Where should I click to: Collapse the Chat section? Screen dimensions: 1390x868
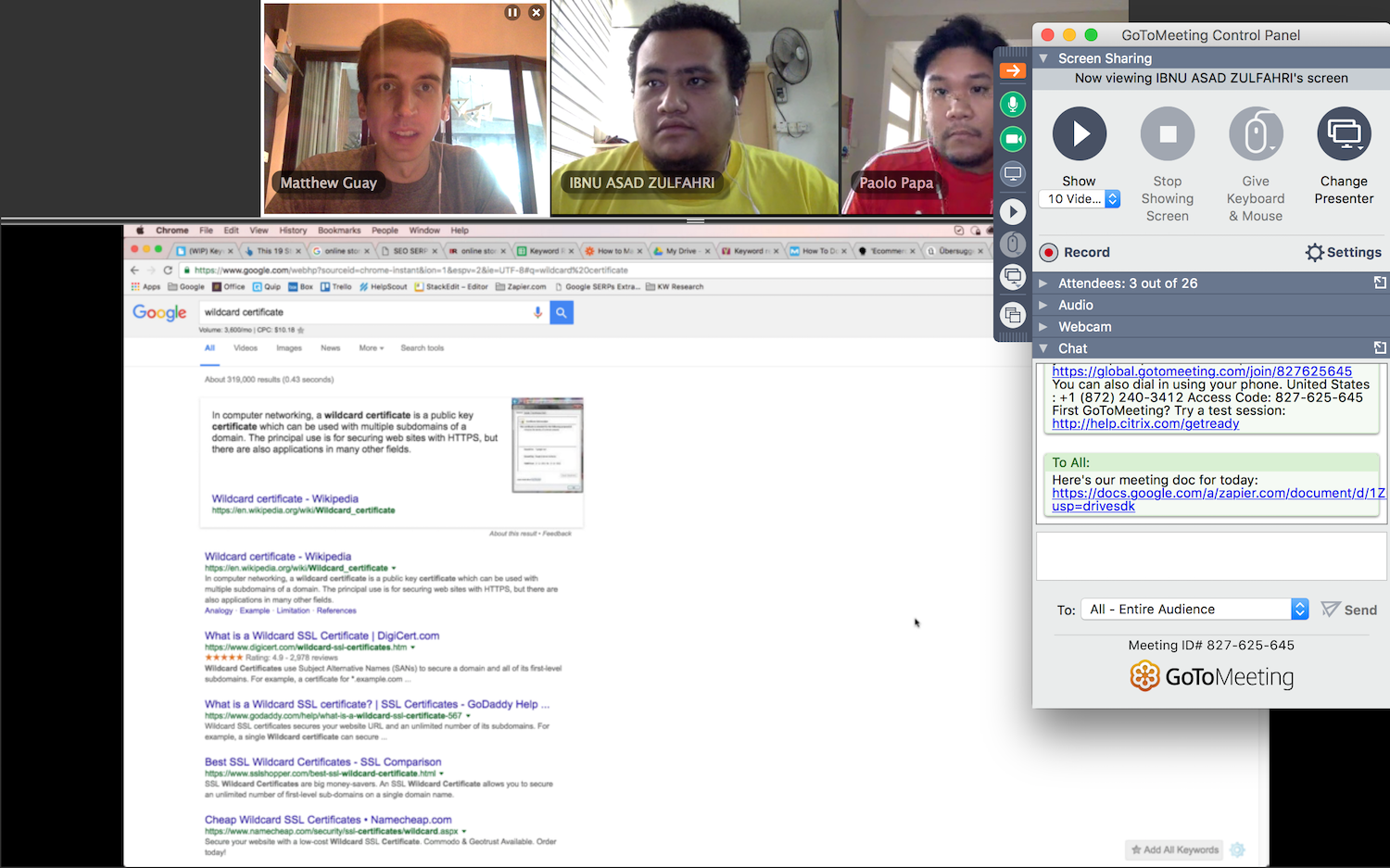click(x=1043, y=348)
